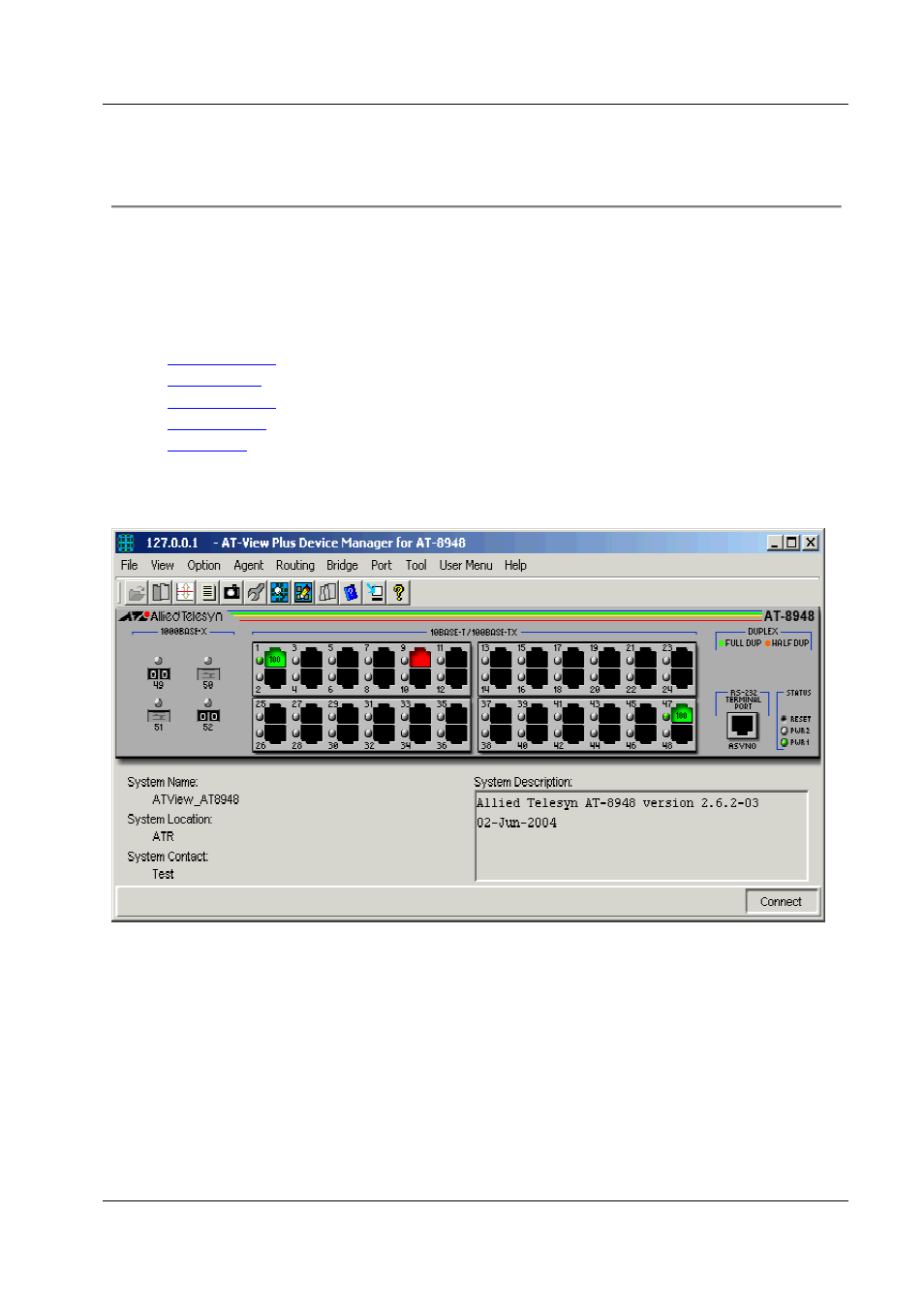Select port 37 on the switch
This screenshot has height=1308, width=924.
(x=501, y=715)
